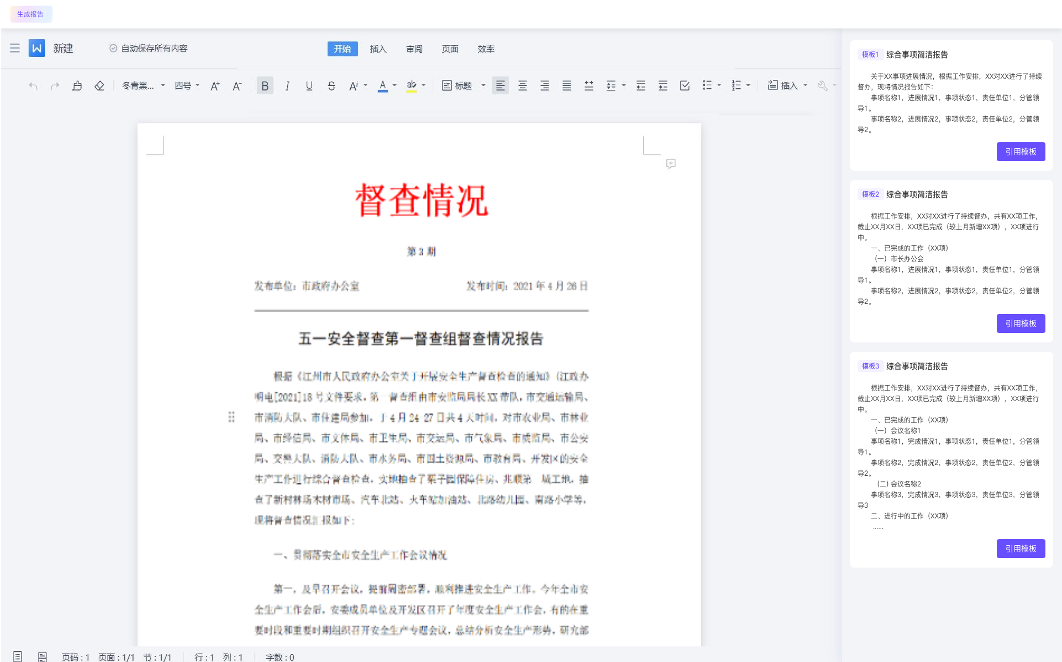Toggle bold formatting
1062x662 pixels.
tap(264, 86)
